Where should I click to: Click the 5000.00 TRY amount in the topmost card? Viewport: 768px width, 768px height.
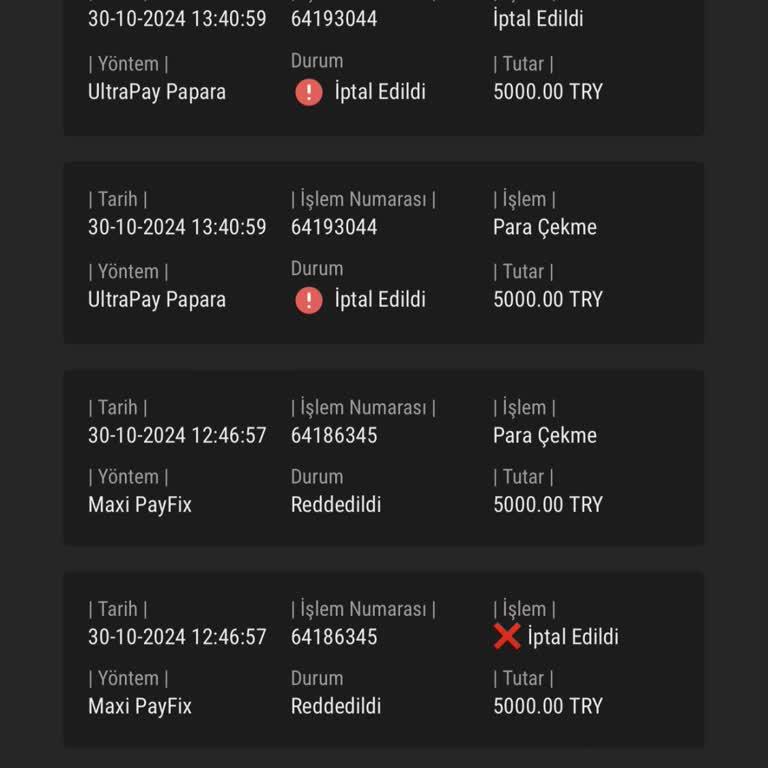548,92
